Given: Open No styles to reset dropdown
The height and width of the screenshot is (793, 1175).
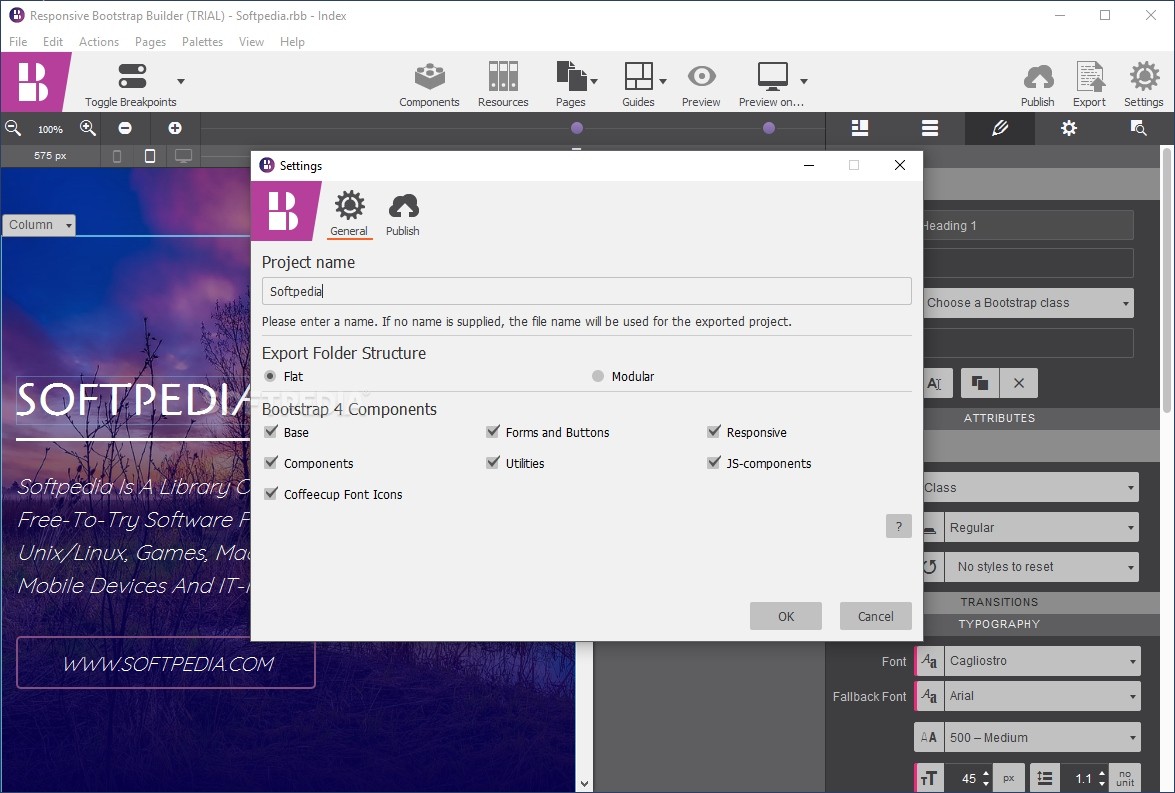Looking at the screenshot, I should 1042,567.
